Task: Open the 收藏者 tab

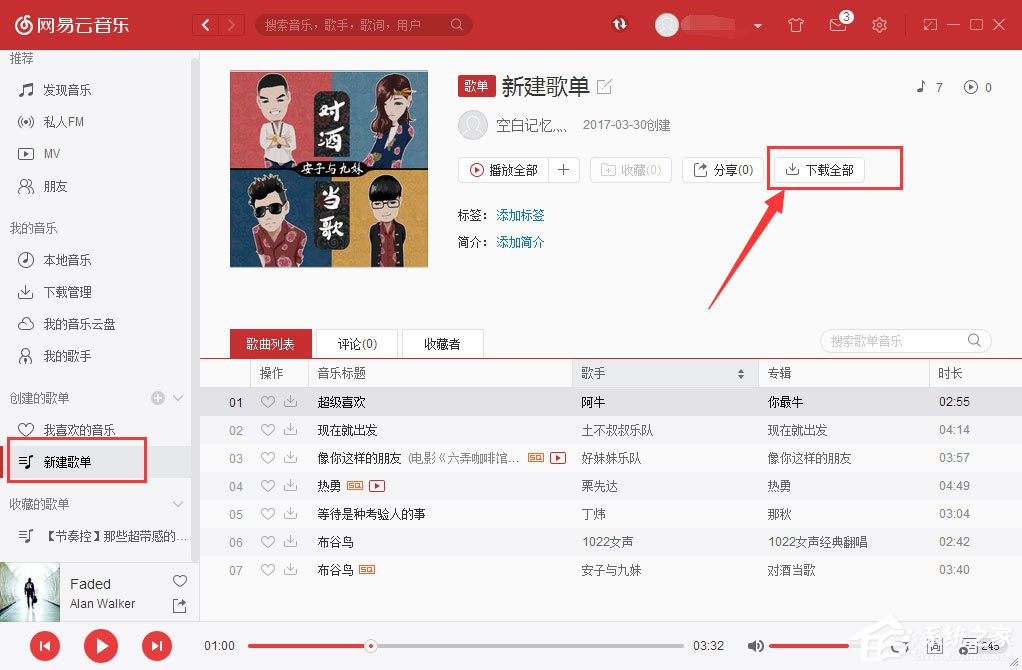Action: click(x=441, y=343)
